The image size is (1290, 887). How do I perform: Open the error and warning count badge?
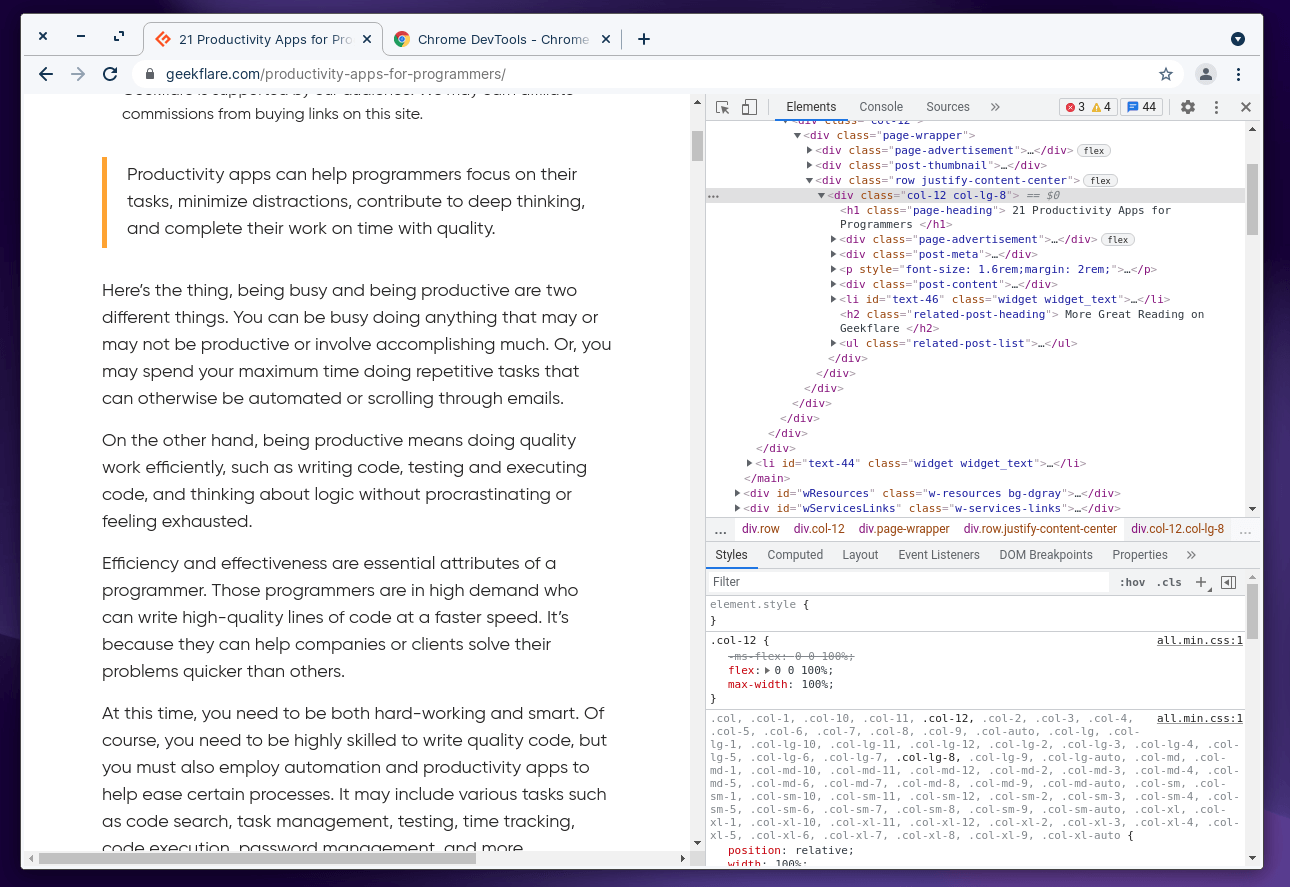point(1088,107)
